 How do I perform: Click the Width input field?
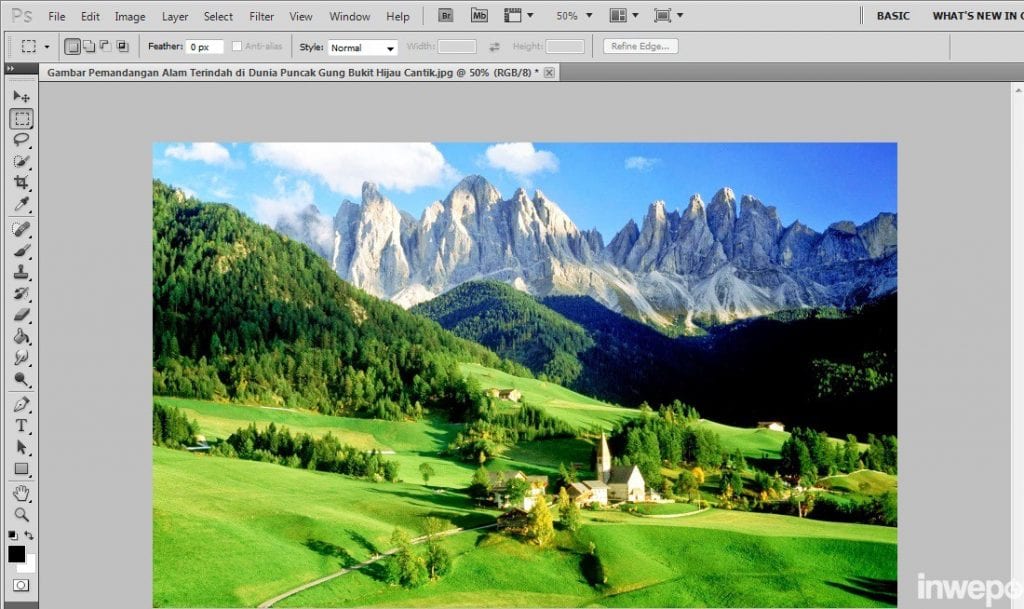coord(457,46)
